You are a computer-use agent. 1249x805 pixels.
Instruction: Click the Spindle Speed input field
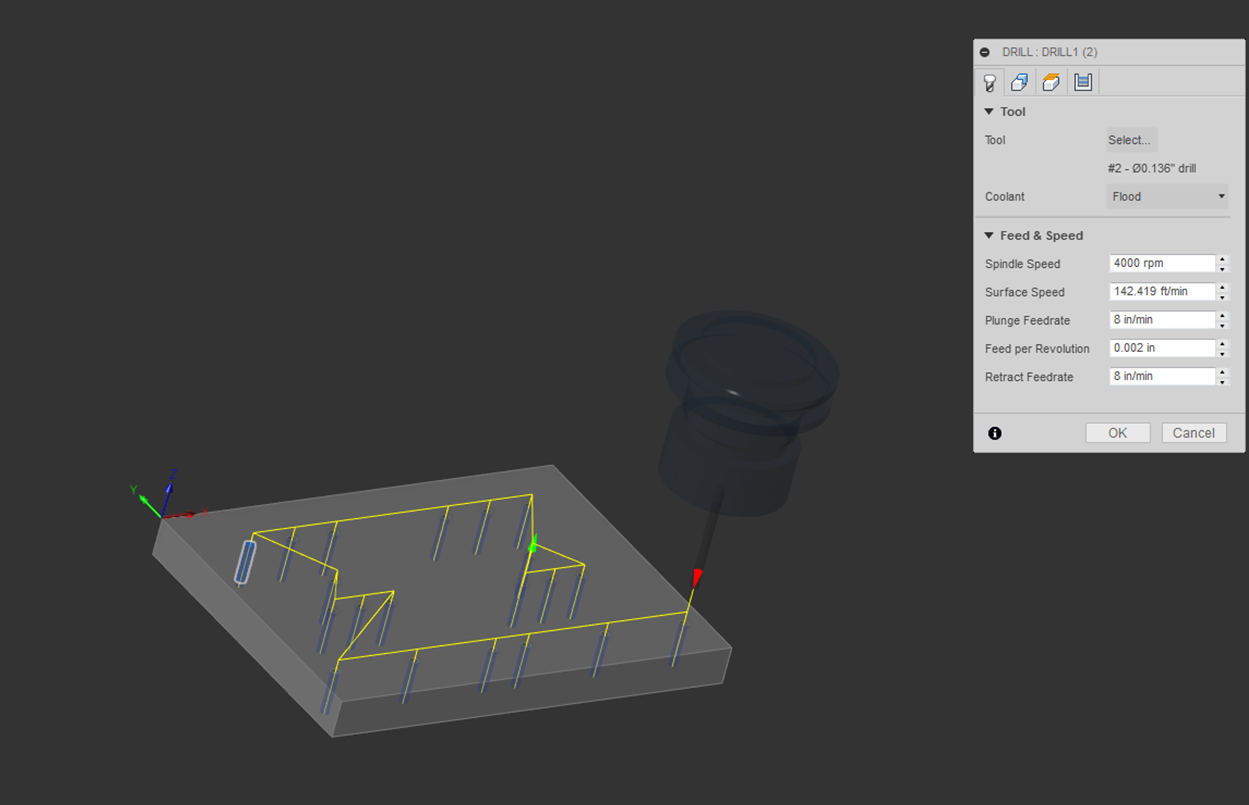pos(1162,264)
